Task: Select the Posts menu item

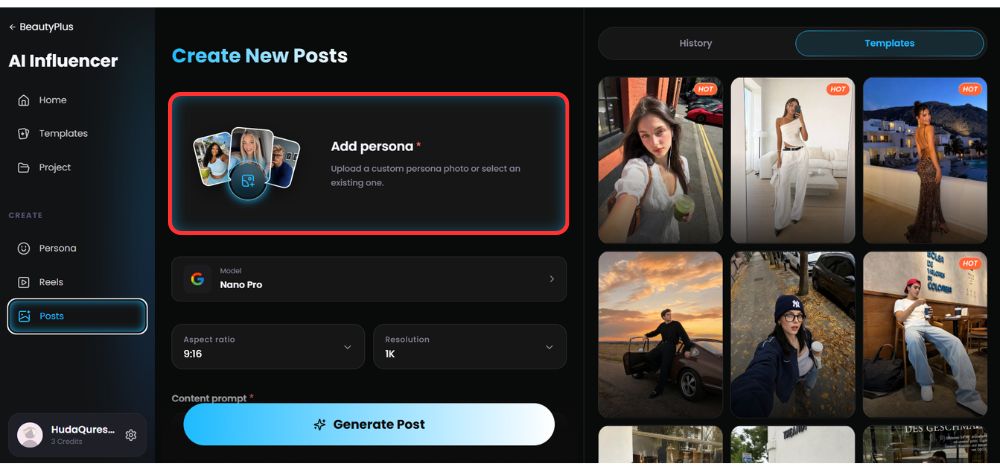Action: click(x=77, y=316)
